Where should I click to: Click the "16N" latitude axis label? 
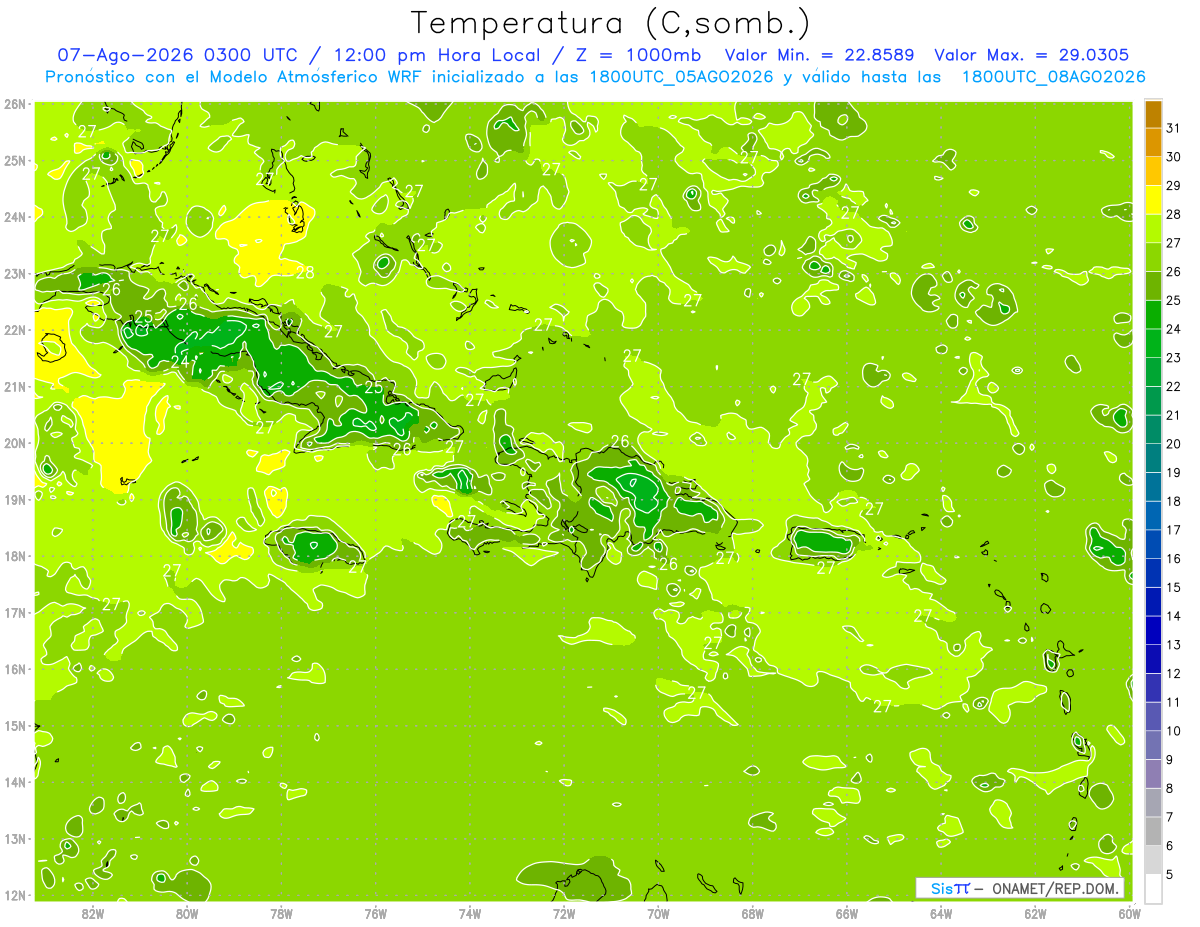point(15,669)
